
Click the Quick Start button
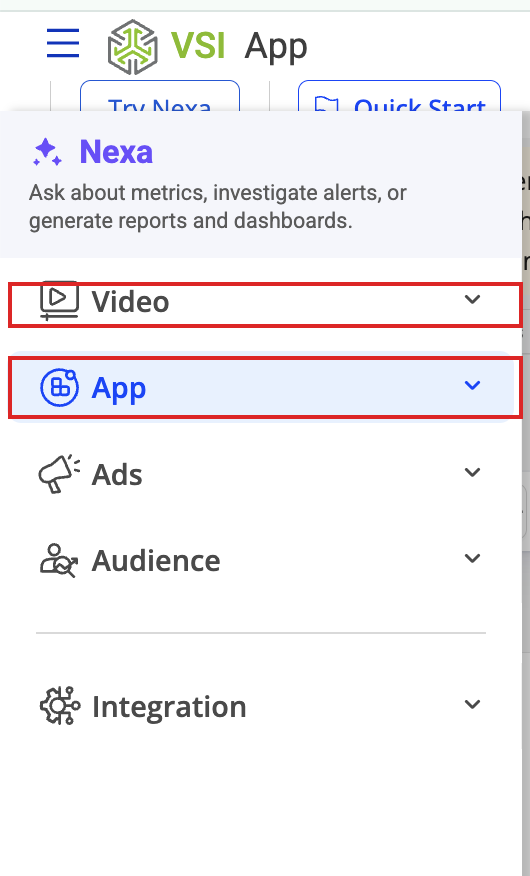399,96
